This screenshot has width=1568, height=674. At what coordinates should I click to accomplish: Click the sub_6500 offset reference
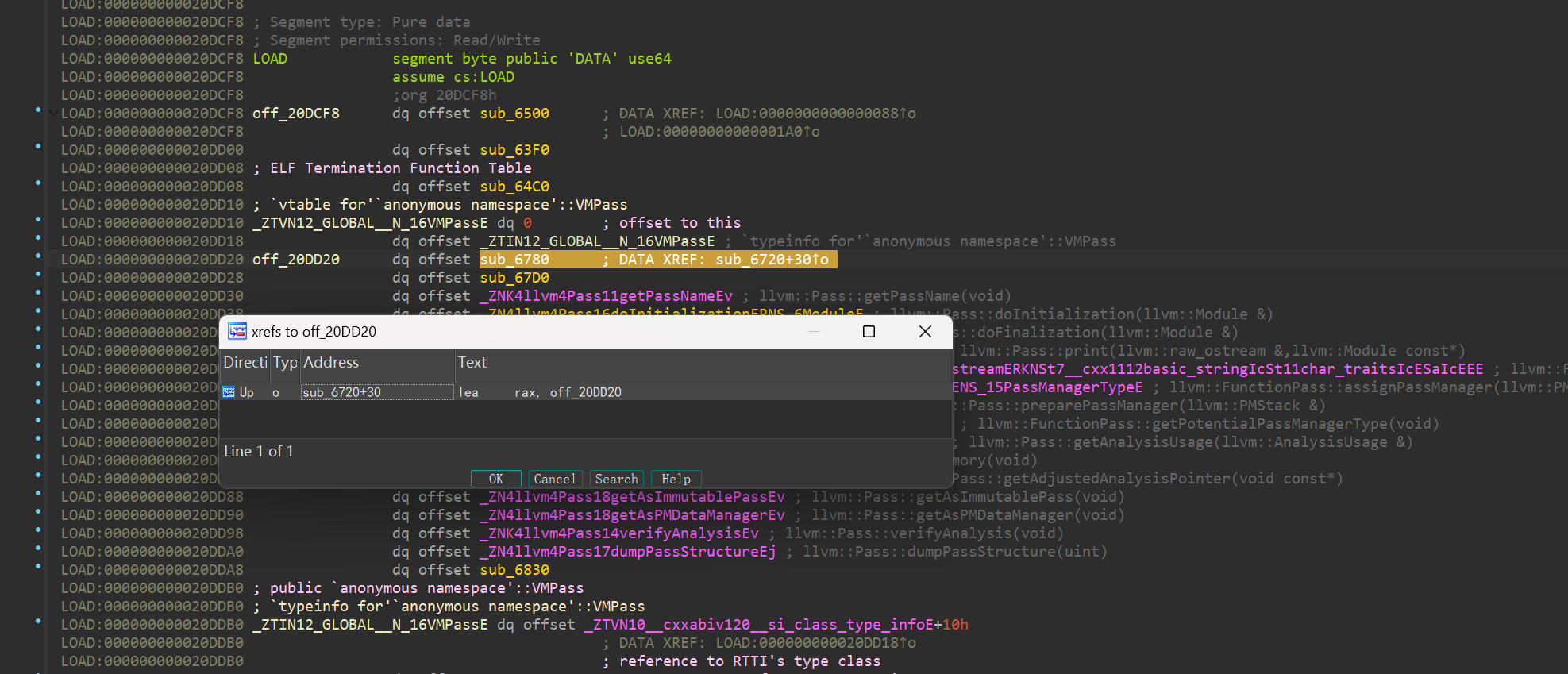pos(514,114)
